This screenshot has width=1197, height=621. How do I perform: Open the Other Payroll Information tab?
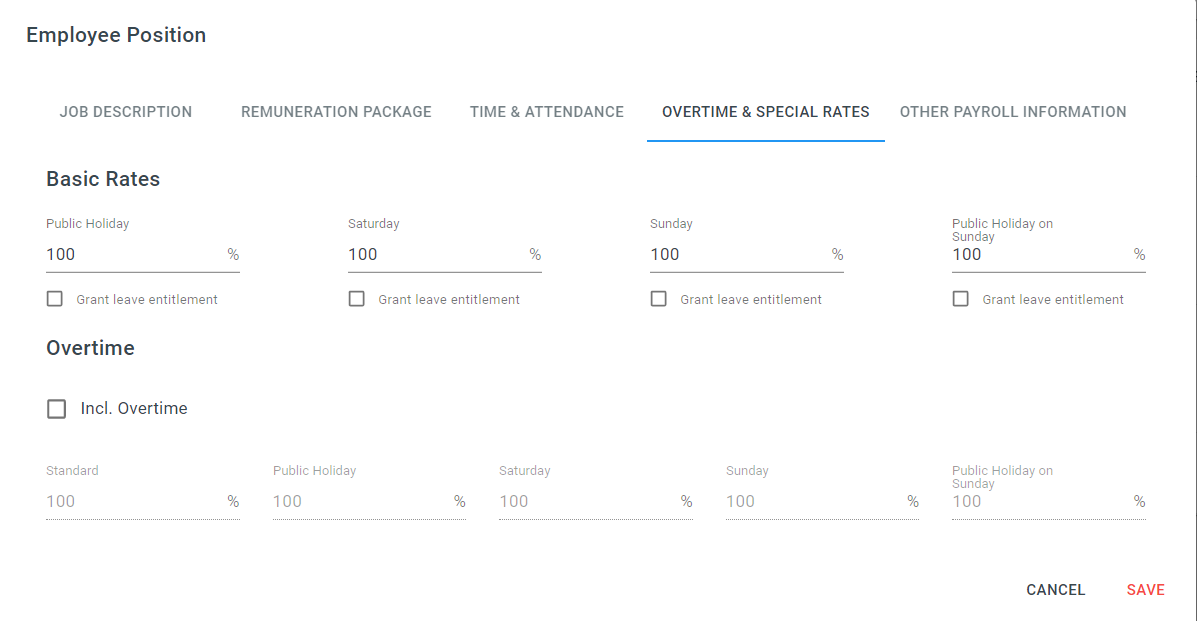pos(1013,112)
